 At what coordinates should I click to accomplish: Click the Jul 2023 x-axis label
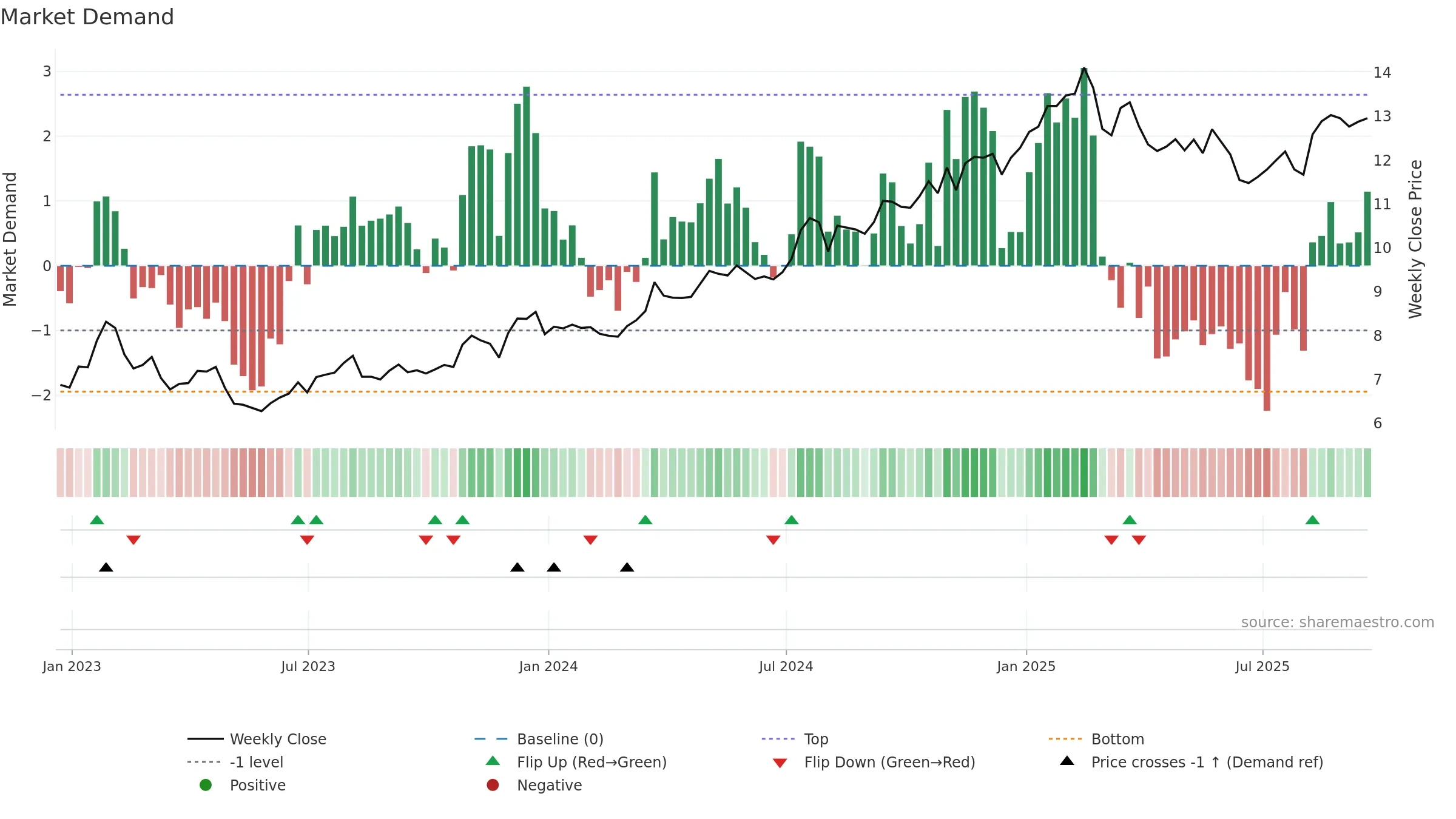[308, 666]
